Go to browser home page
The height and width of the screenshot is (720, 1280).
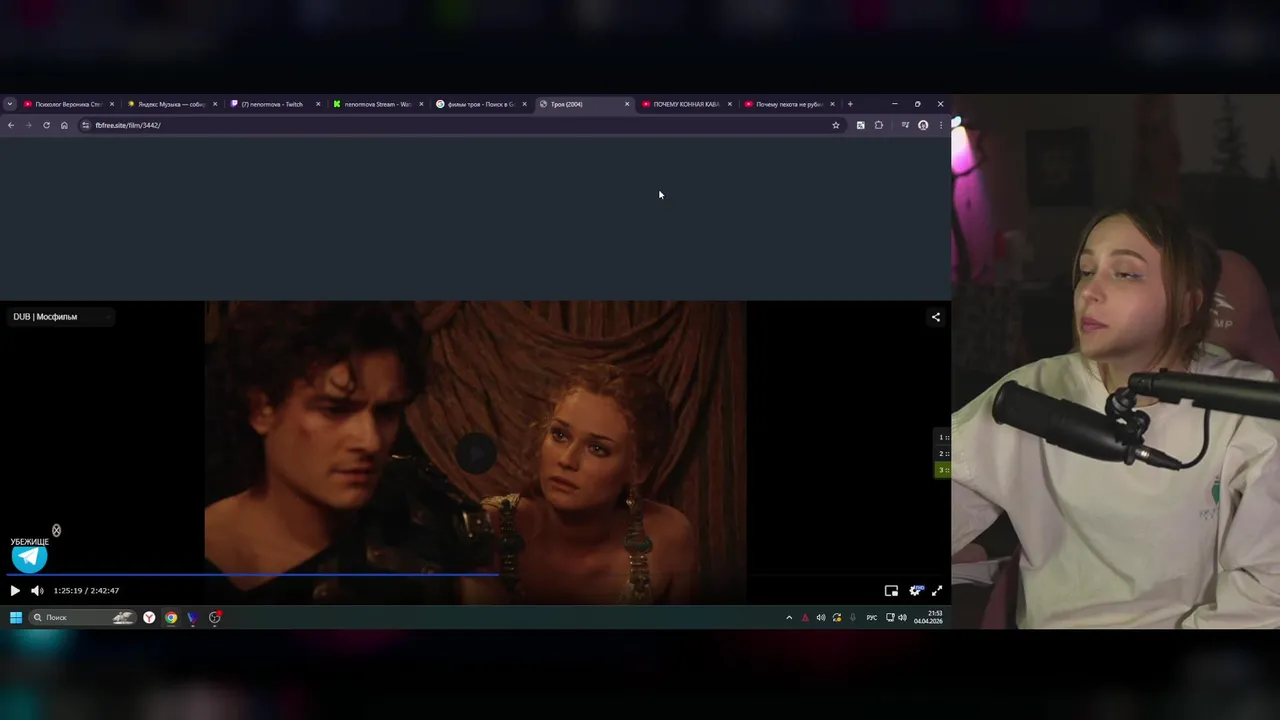click(x=64, y=125)
